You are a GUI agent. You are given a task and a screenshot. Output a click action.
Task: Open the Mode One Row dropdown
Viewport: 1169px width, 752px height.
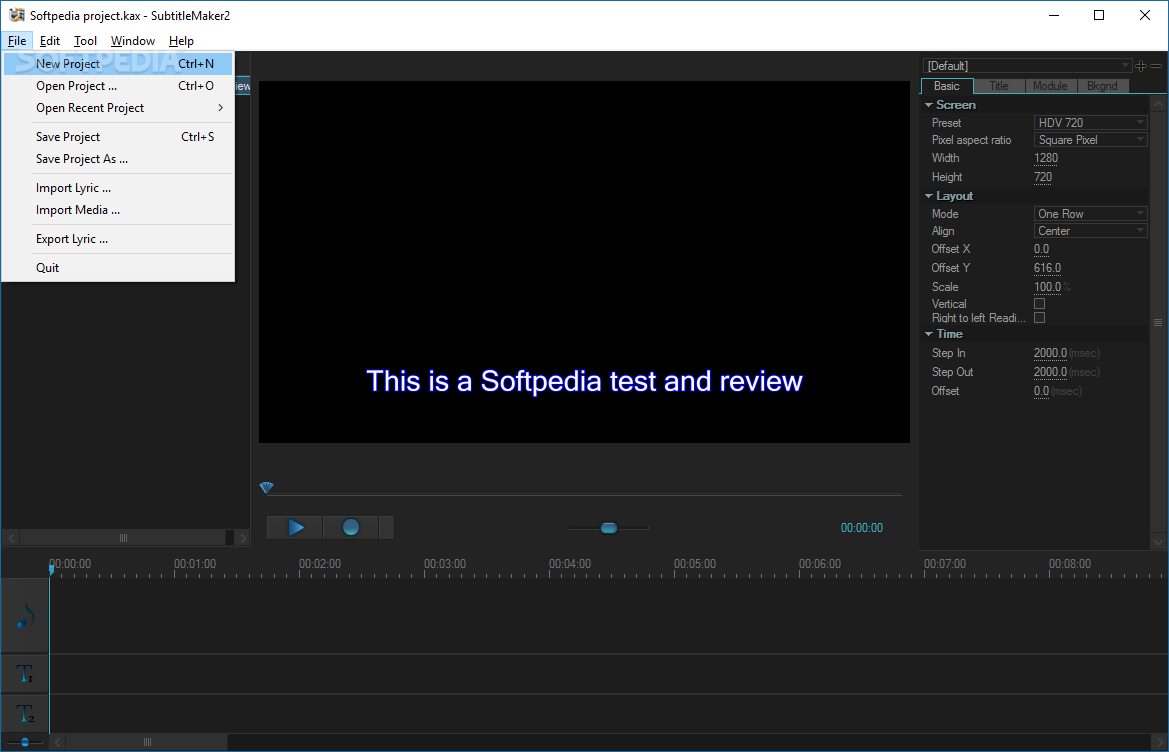pos(1090,213)
